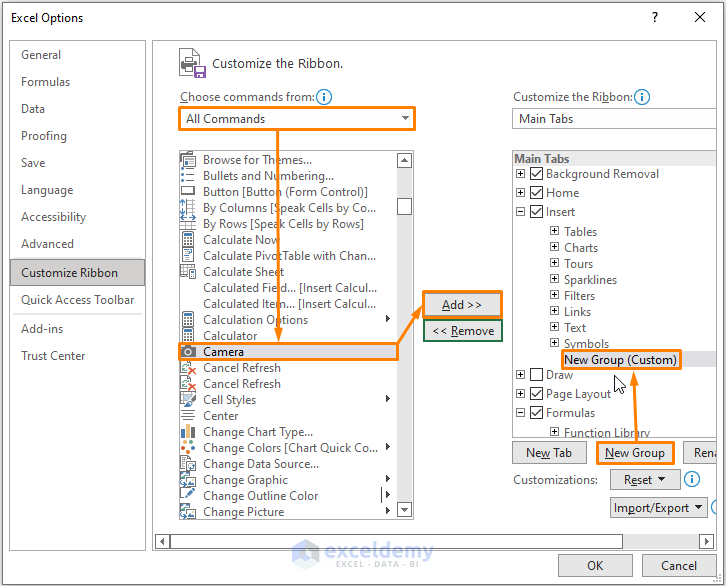Open the Main Tabs dropdown
The image size is (726, 586).
click(x=614, y=118)
